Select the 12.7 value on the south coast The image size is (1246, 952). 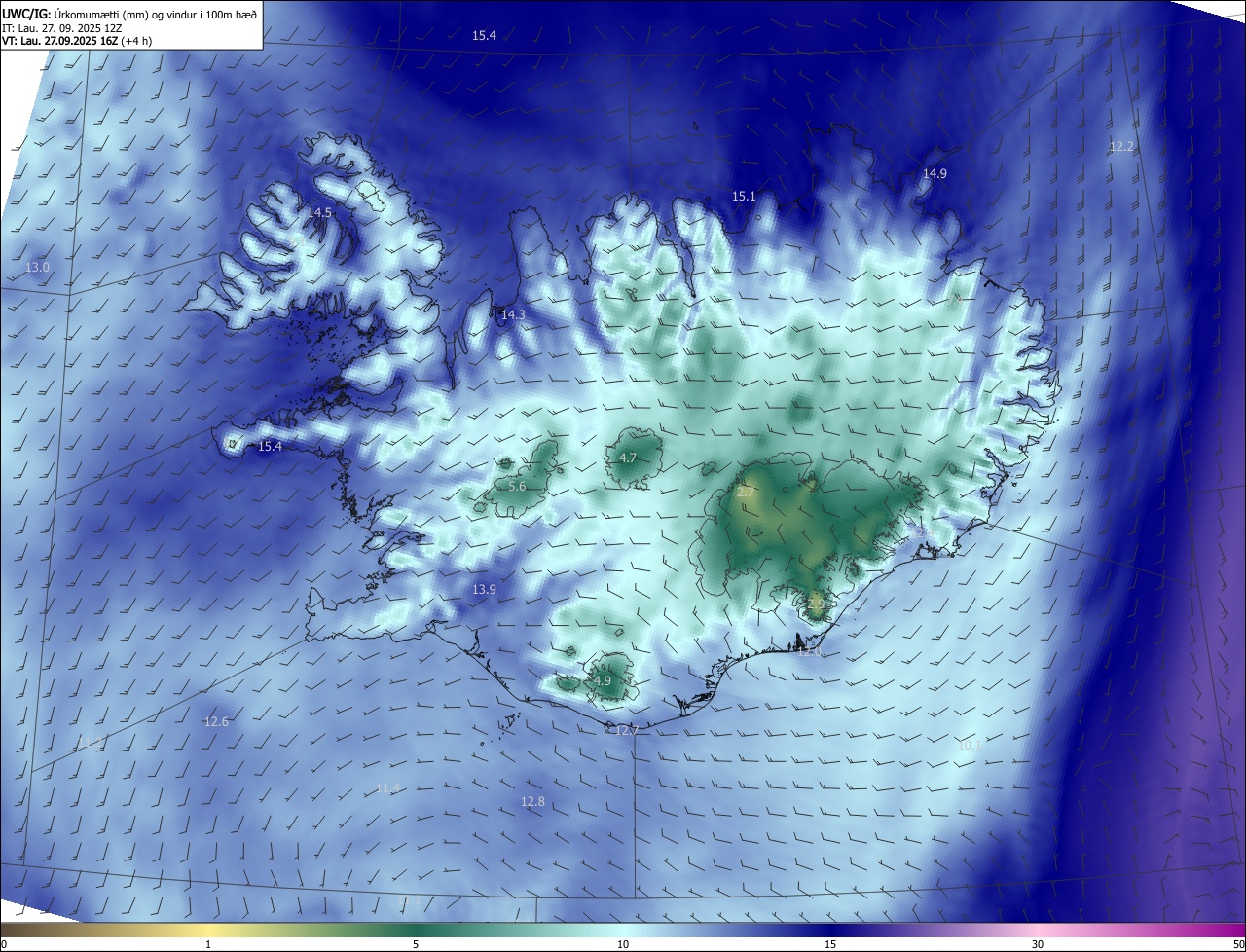click(x=627, y=731)
